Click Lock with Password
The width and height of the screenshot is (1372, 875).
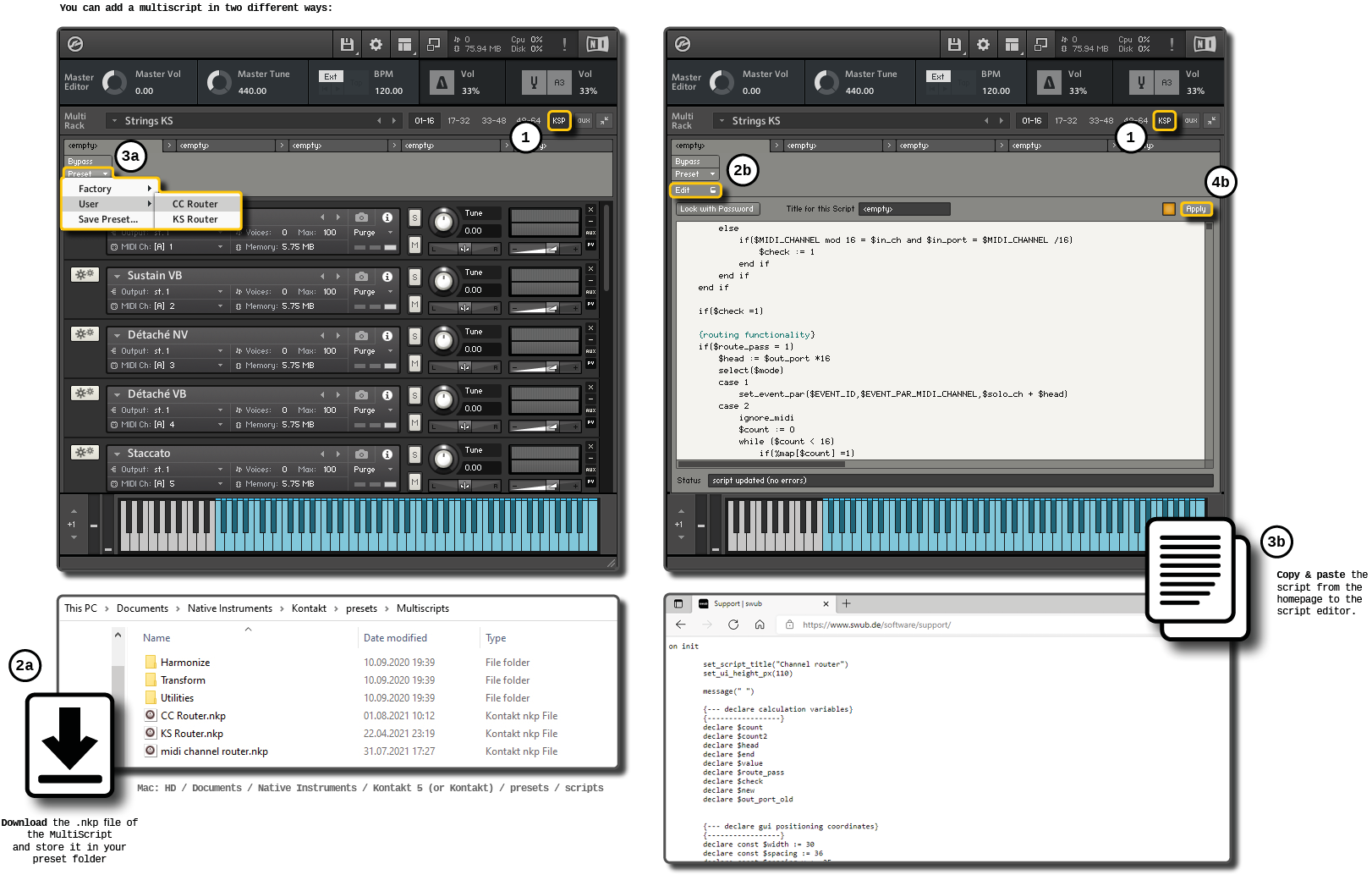pyautogui.click(x=716, y=209)
